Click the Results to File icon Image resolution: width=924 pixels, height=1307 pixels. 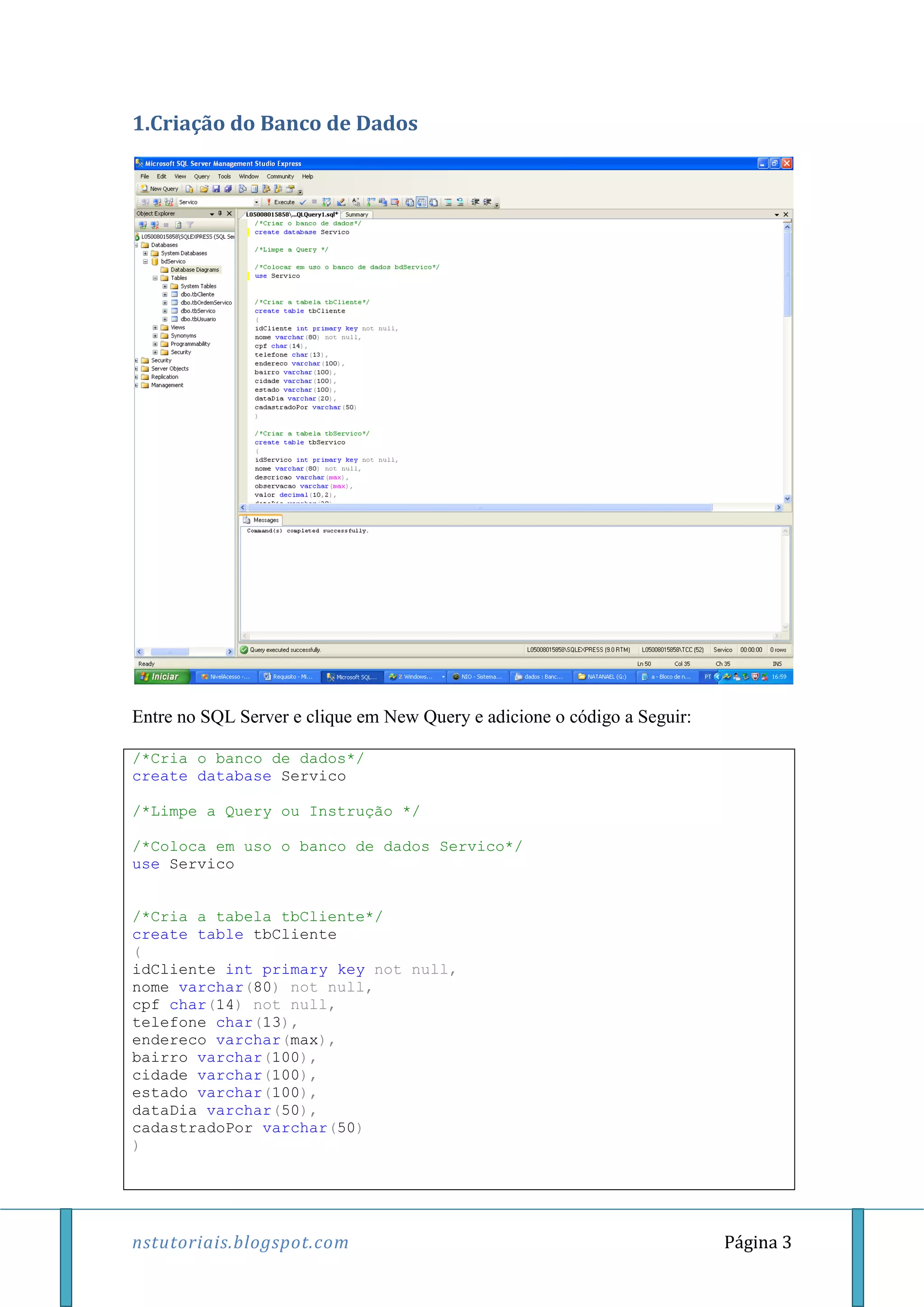click(x=434, y=202)
